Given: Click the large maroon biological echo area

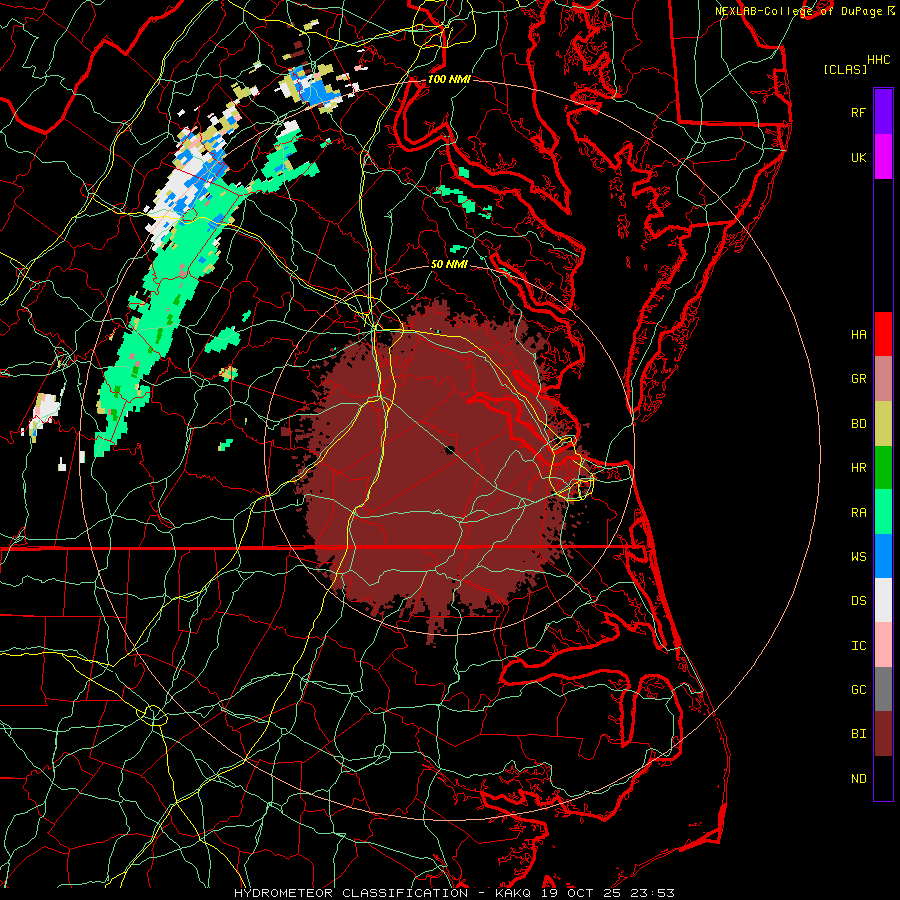Looking at the screenshot, I should pos(436,471).
